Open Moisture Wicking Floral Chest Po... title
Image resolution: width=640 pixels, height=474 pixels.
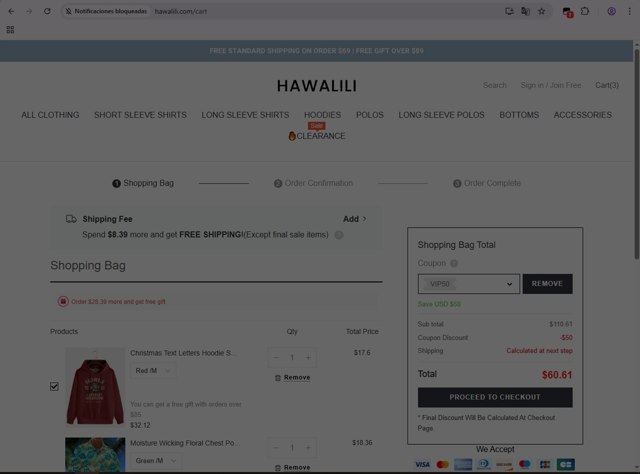pos(185,443)
